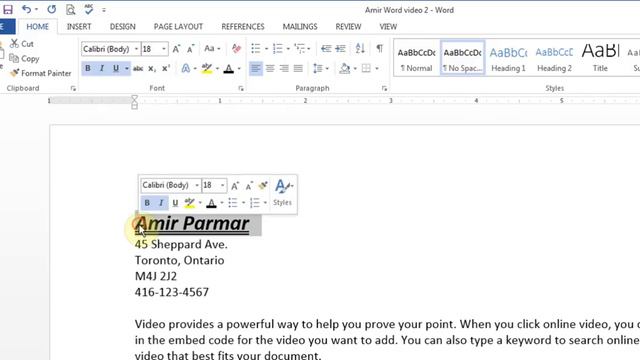This screenshot has height=360, width=640.
Task: Apply the text highlight color in the ribbon
Action: [207, 68]
